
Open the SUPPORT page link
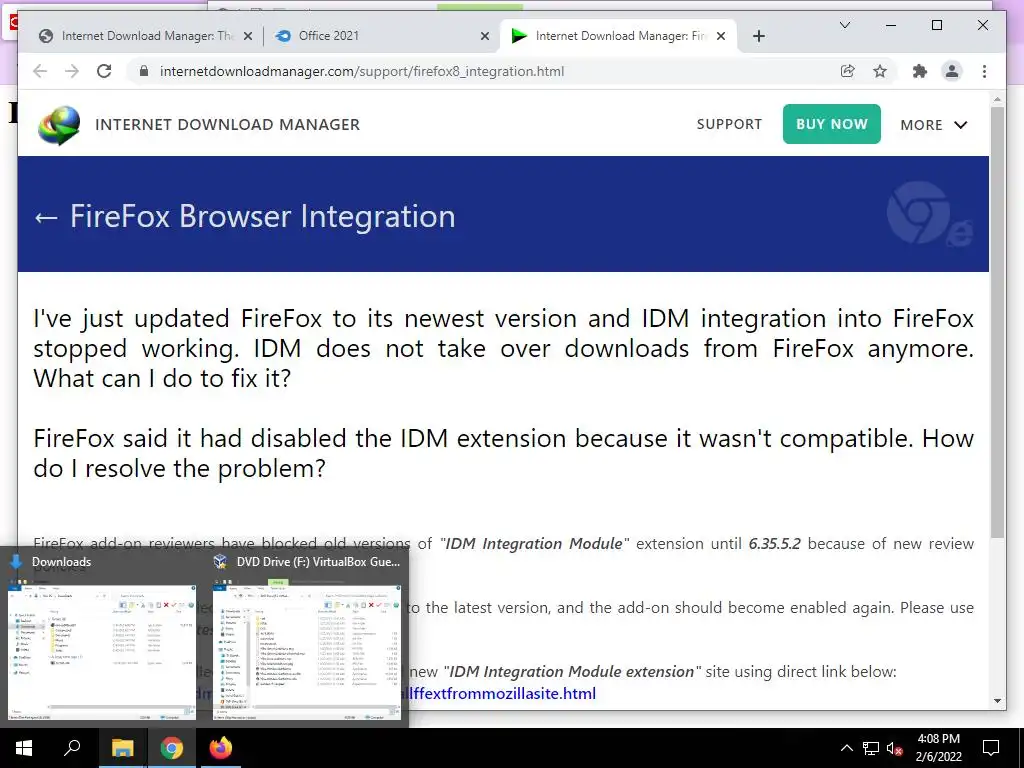coord(729,124)
